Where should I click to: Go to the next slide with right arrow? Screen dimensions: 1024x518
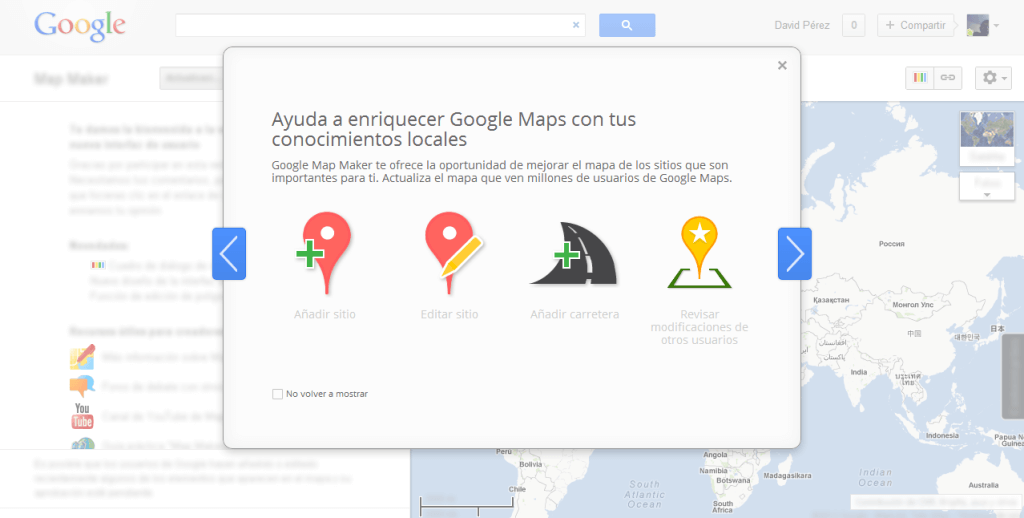[x=795, y=253]
